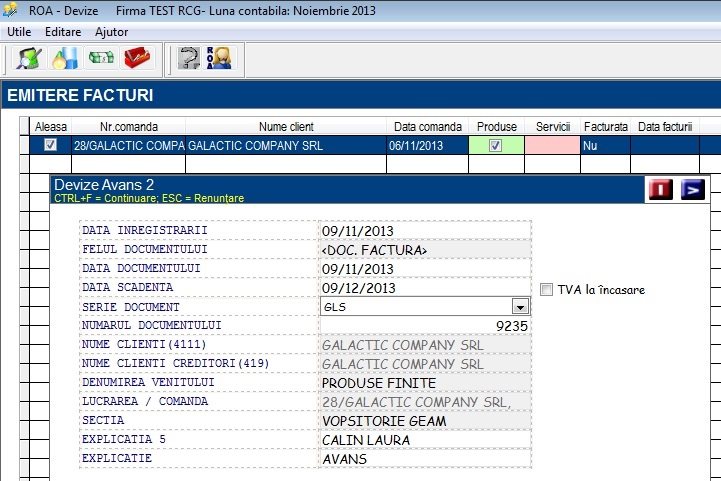The height and width of the screenshot is (481, 721).
Task: Click the magnifier search toolbar icon
Action: tap(29, 58)
